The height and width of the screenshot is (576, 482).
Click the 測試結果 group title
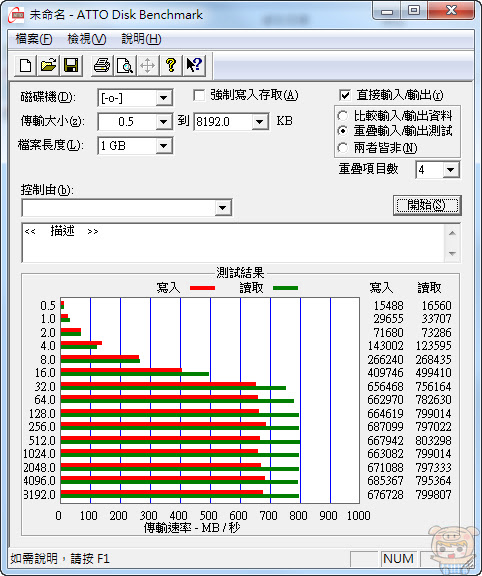pyautogui.click(x=240, y=273)
